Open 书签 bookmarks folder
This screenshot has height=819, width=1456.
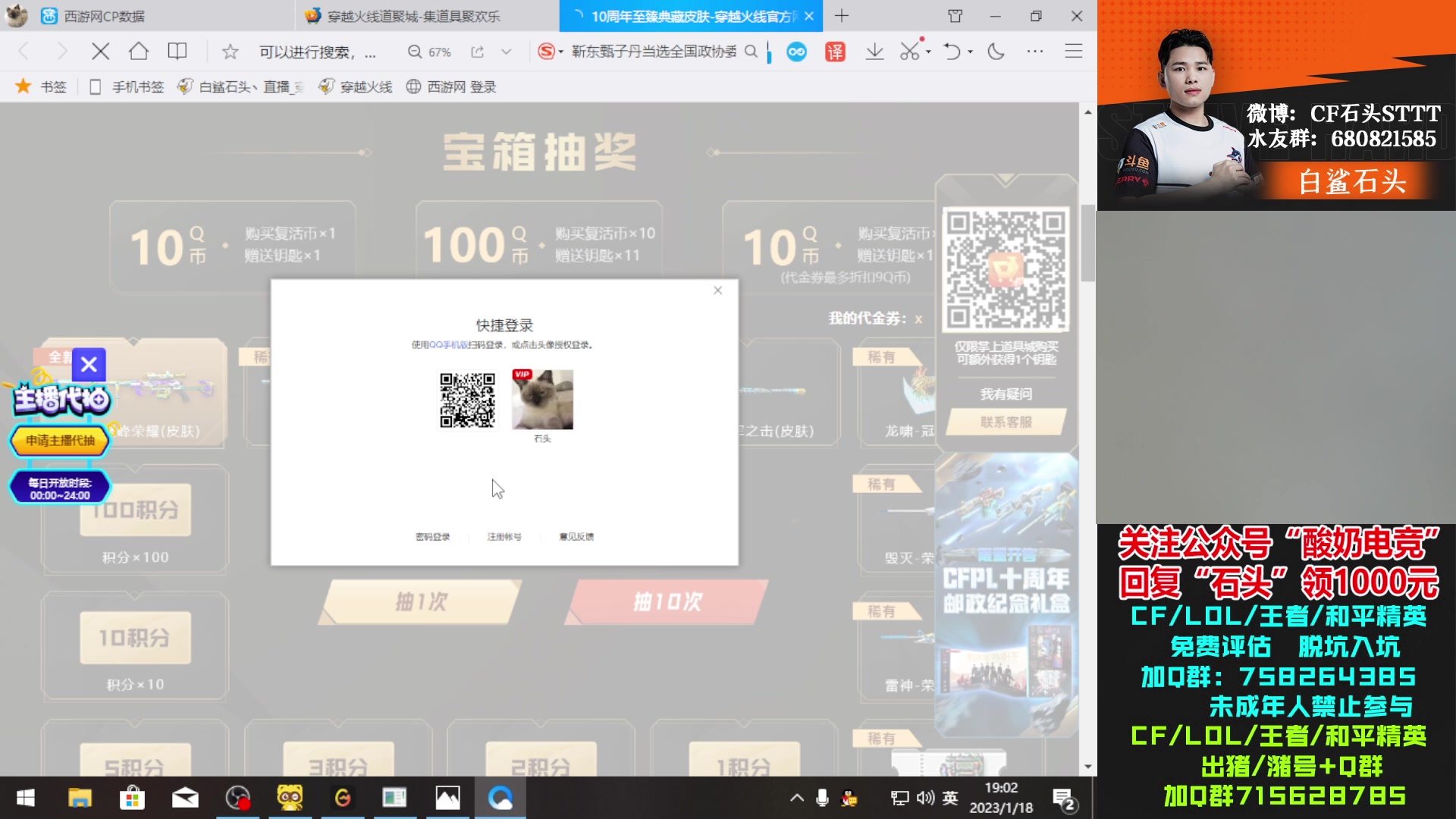click(42, 86)
